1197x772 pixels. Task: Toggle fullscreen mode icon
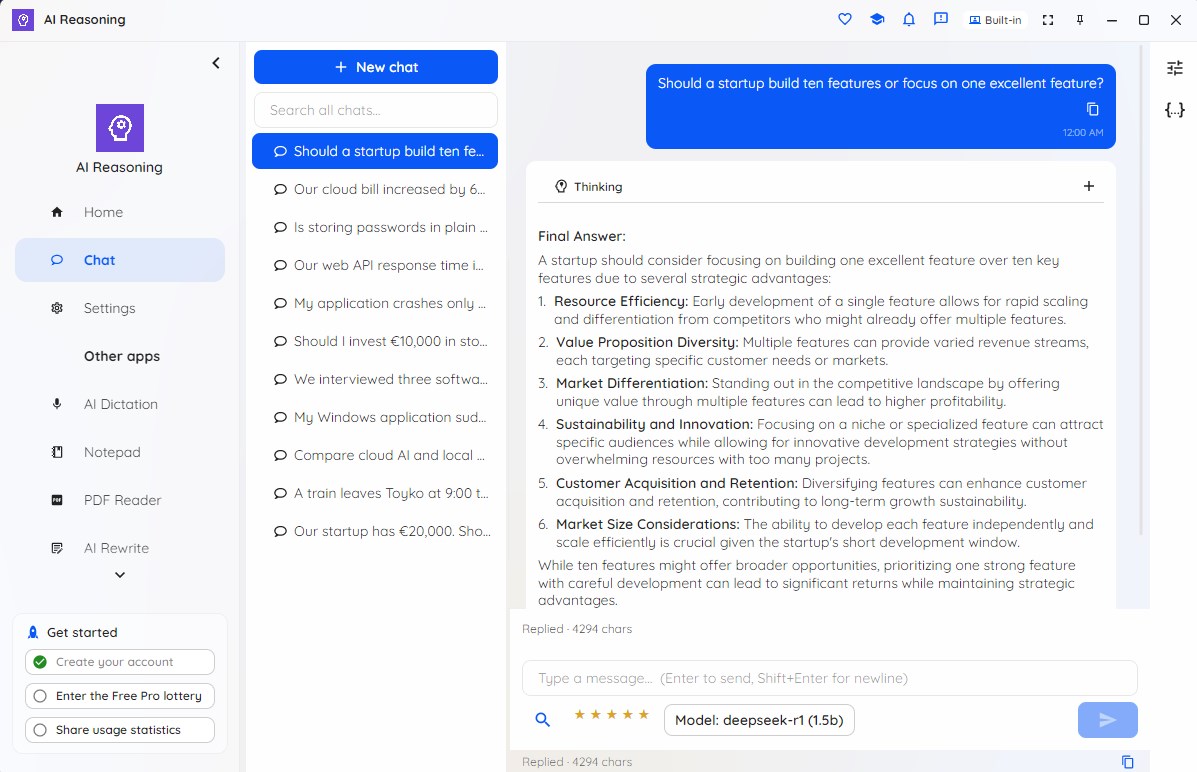[x=1047, y=20]
